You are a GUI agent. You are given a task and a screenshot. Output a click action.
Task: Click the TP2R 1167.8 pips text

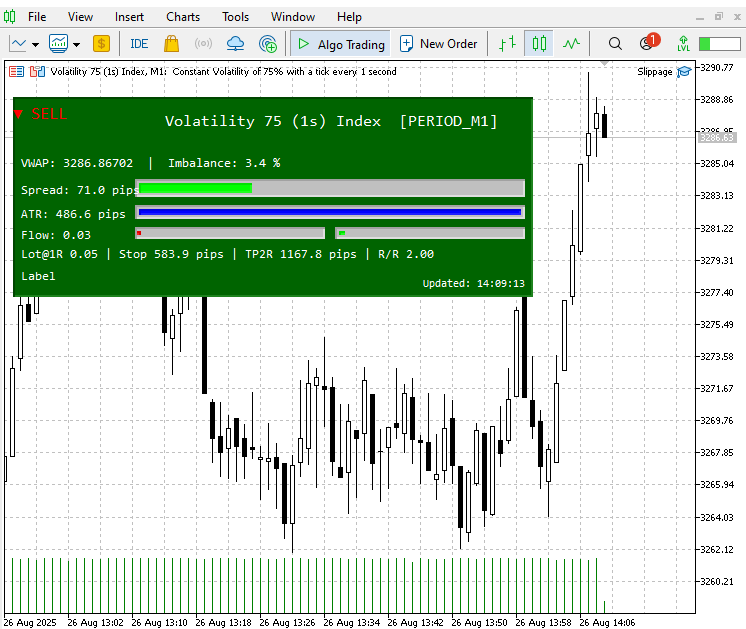coord(301,254)
